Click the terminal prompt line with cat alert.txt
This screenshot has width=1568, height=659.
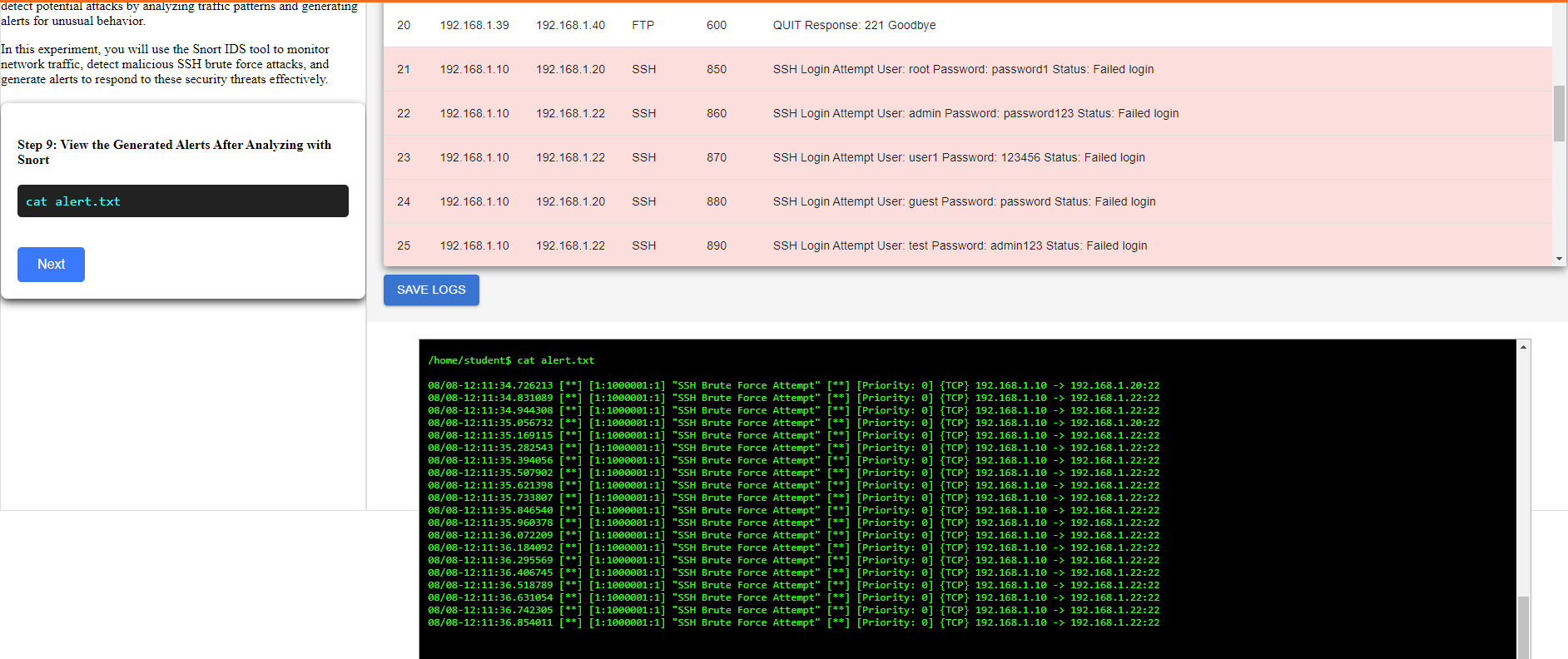511,360
